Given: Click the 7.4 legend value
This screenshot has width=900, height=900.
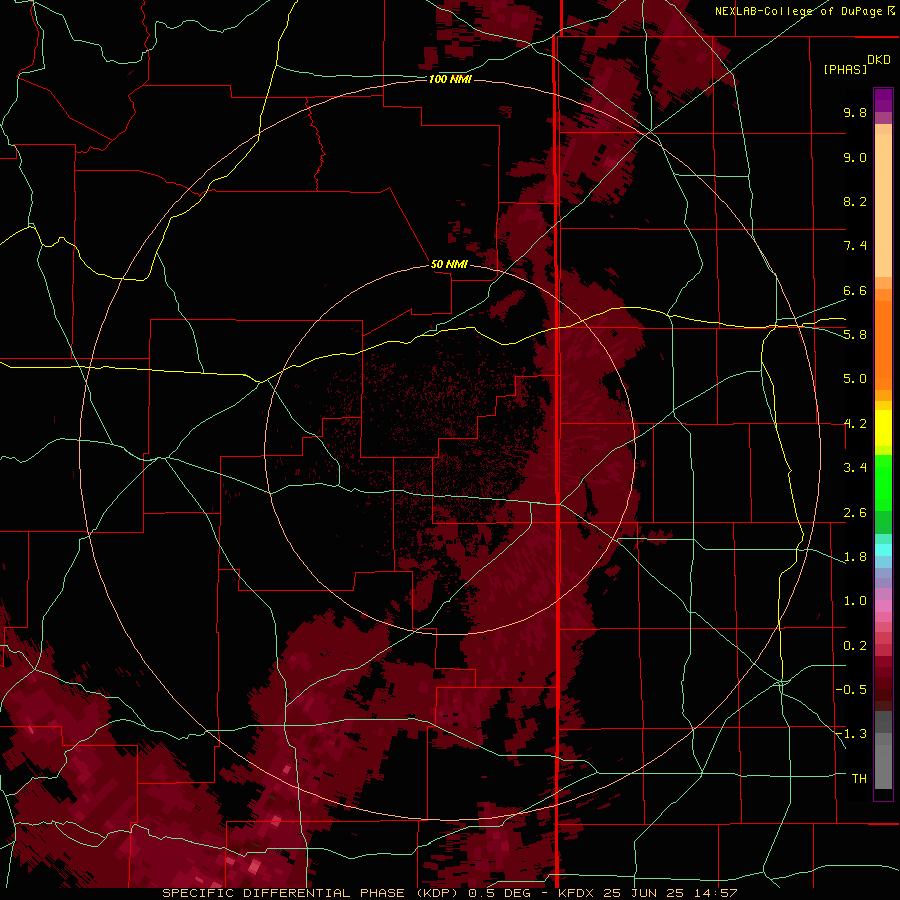Looking at the screenshot, I should [855, 246].
